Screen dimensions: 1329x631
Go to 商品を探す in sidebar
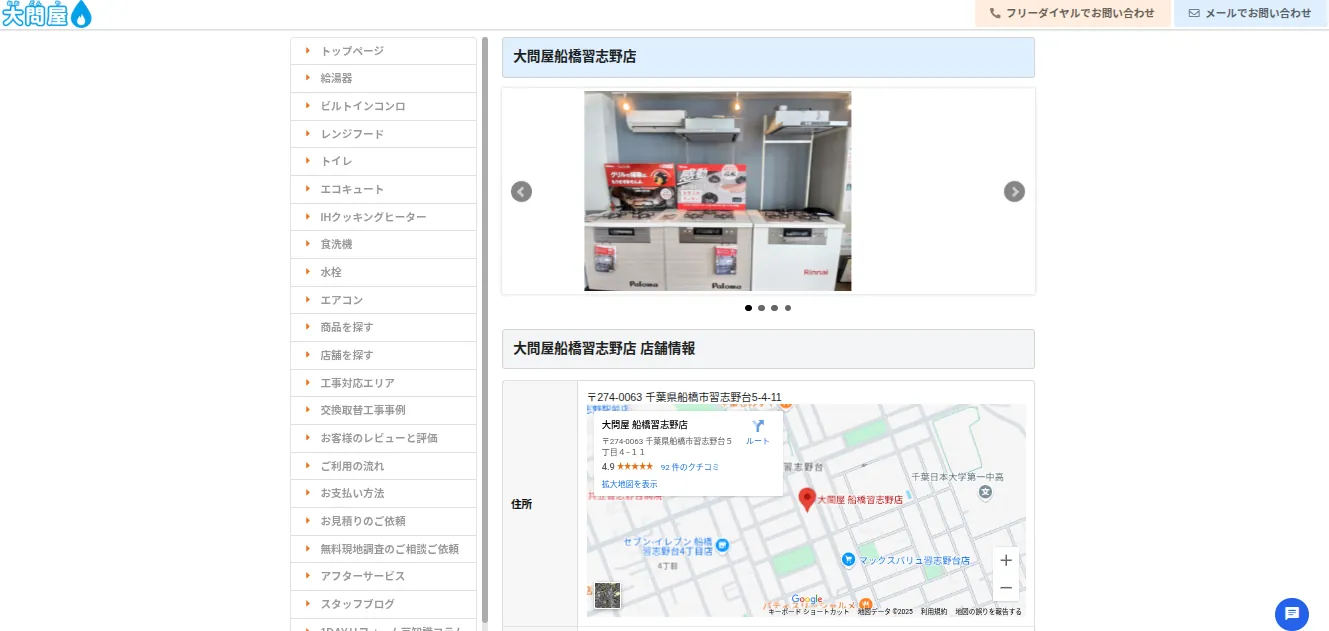coord(383,327)
